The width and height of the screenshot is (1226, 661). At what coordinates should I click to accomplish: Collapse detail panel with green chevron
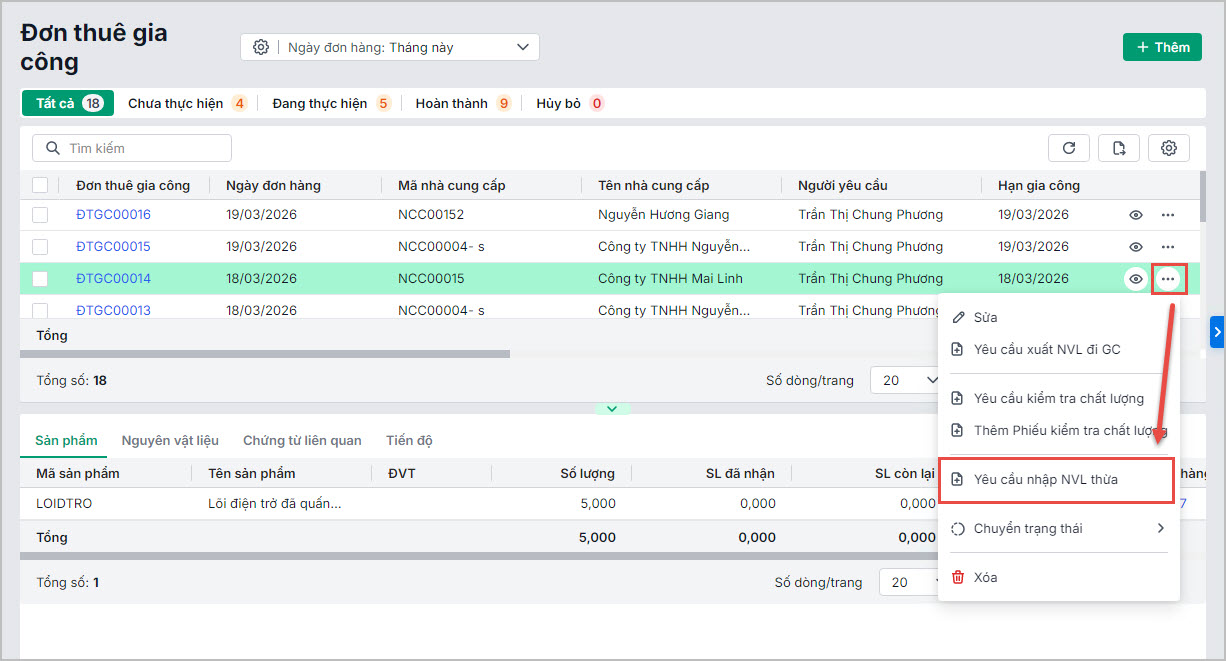click(612, 409)
